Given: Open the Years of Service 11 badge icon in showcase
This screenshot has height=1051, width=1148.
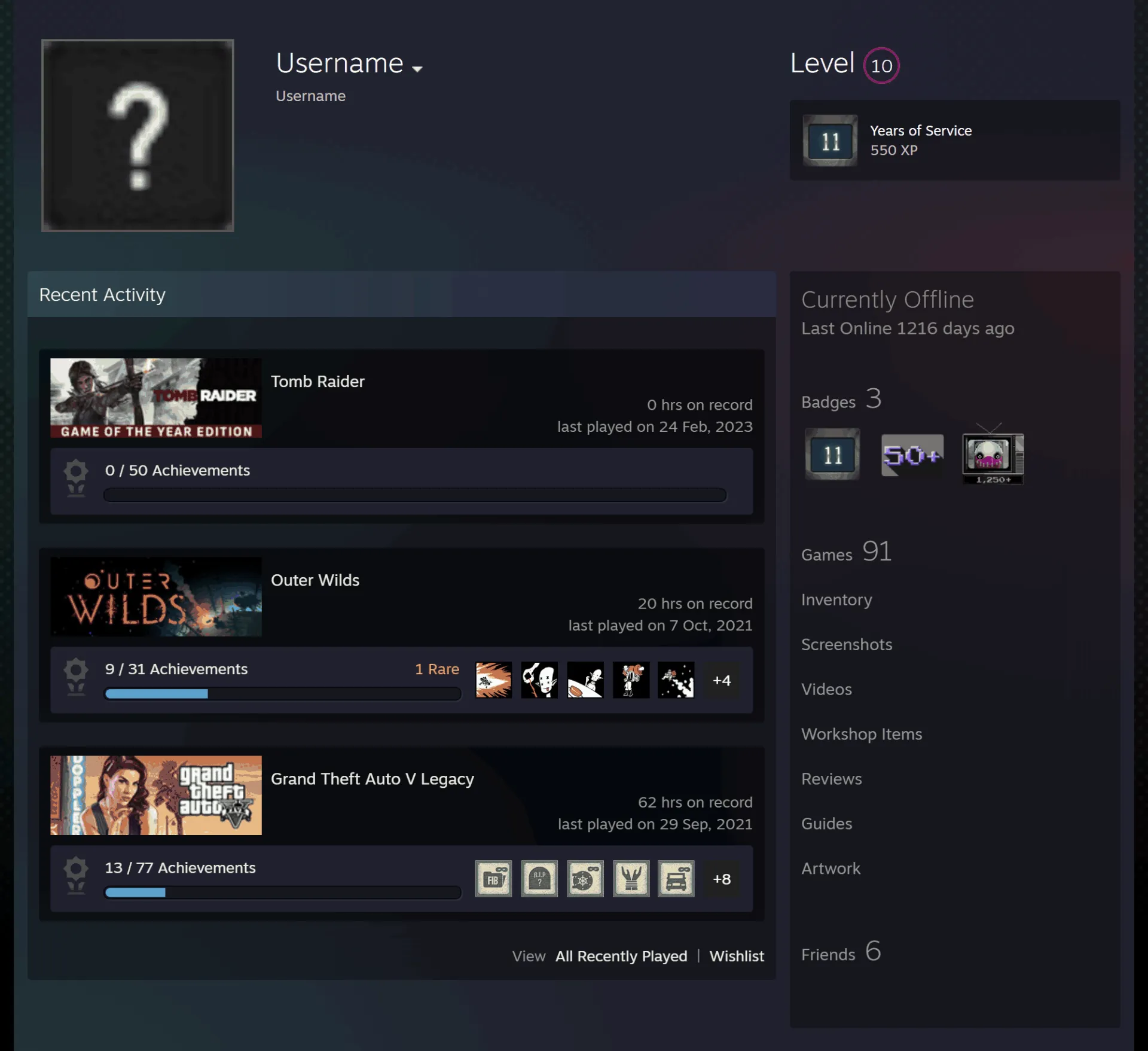Looking at the screenshot, I should point(830,141).
